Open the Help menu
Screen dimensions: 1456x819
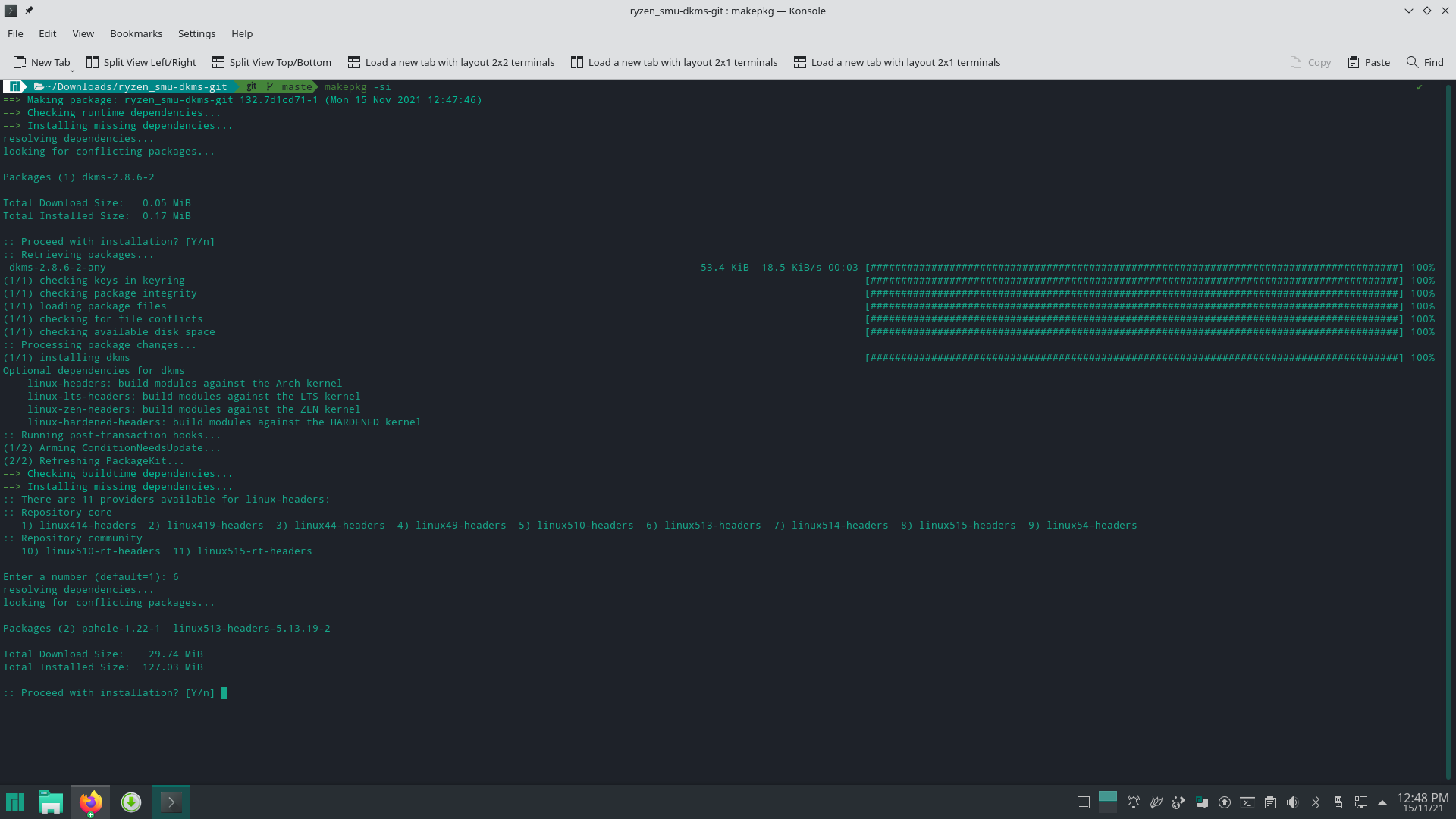coord(242,33)
